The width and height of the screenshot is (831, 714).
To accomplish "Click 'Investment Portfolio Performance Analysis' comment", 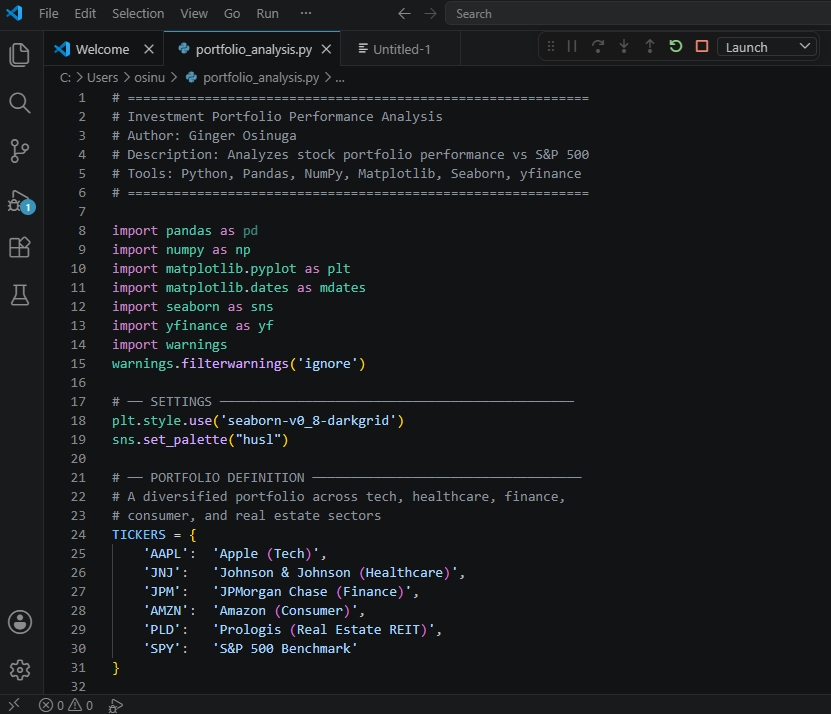I will (x=285, y=117).
